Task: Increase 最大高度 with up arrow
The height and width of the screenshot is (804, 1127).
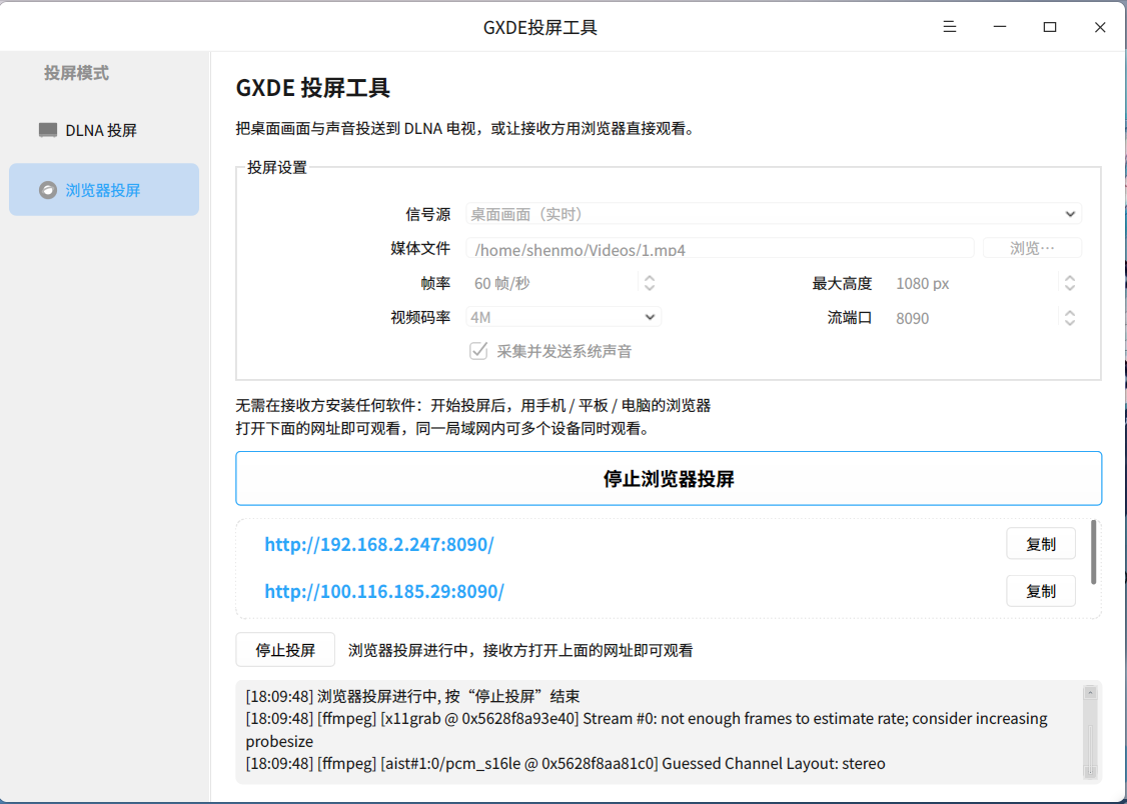Action: pos(1070,278)
